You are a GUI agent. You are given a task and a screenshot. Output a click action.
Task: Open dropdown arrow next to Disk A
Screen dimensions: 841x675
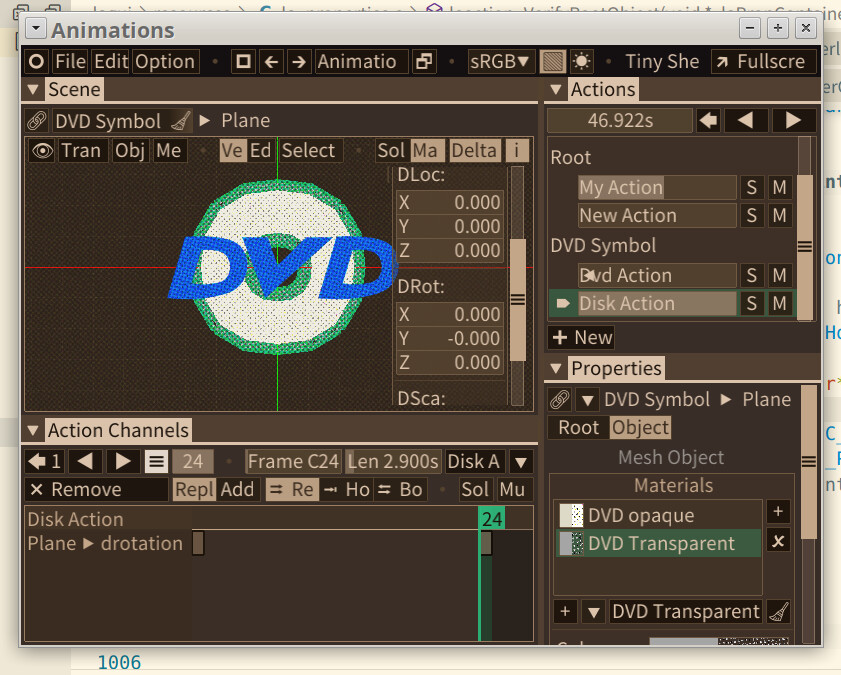pos(521,462)
